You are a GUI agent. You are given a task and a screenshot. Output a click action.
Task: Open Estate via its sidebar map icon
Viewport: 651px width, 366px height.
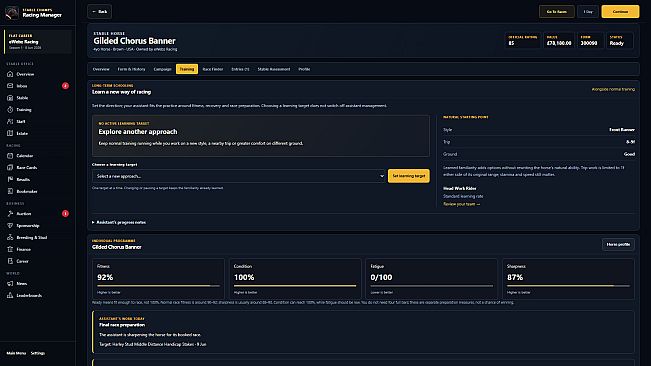coord(10,134)
